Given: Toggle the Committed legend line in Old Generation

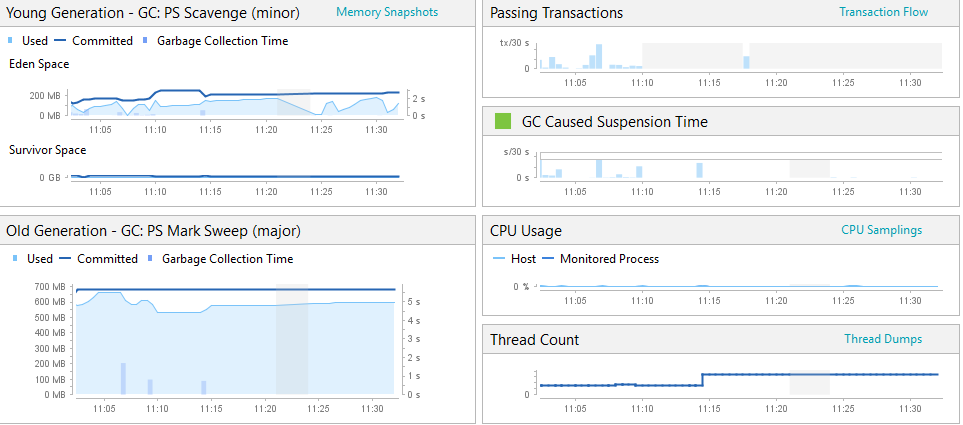Looking at the screenshot, I should pos(98,259).
